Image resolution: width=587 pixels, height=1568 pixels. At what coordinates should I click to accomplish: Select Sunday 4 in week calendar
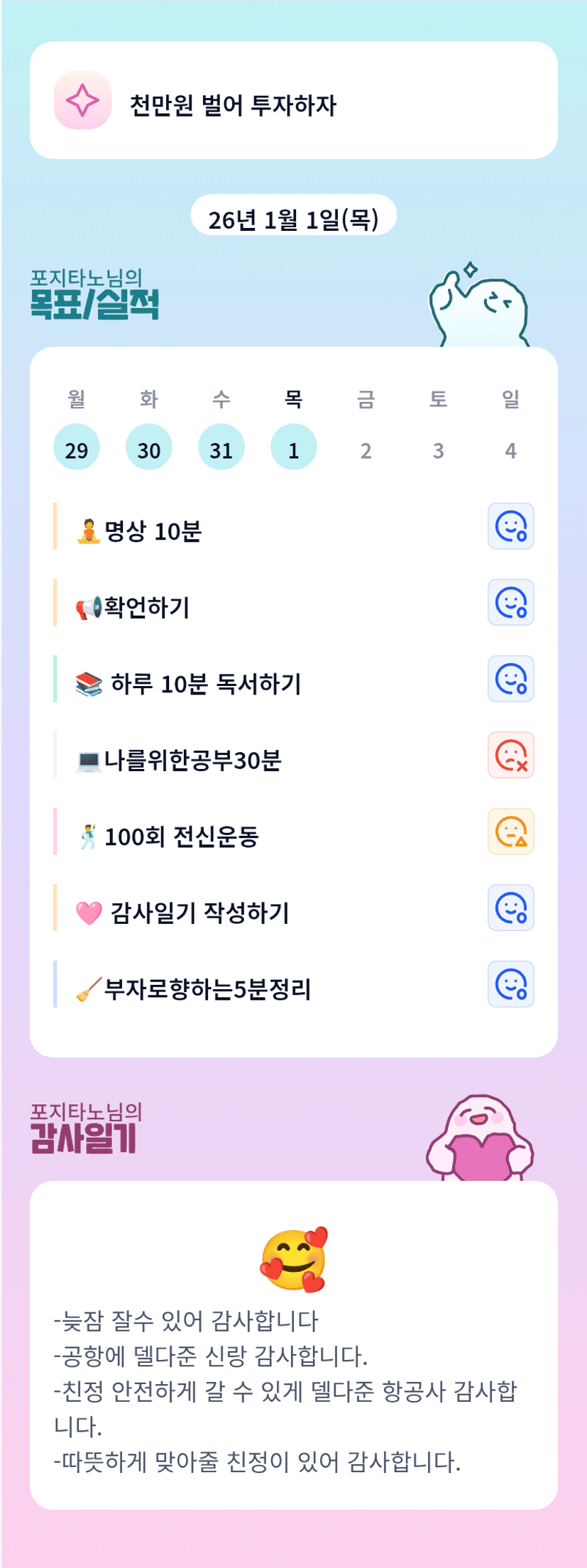pos(510,450)
